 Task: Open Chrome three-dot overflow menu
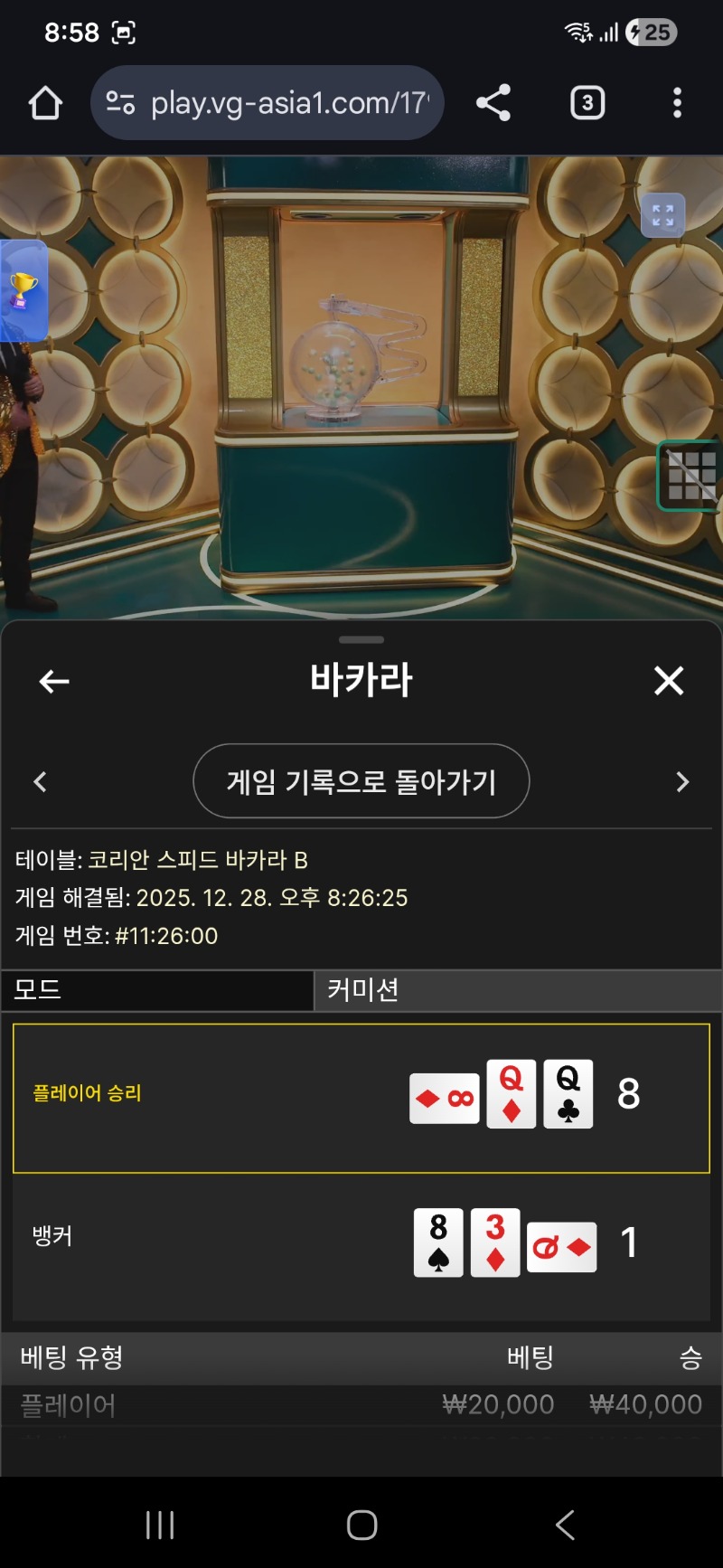(677, 103)
